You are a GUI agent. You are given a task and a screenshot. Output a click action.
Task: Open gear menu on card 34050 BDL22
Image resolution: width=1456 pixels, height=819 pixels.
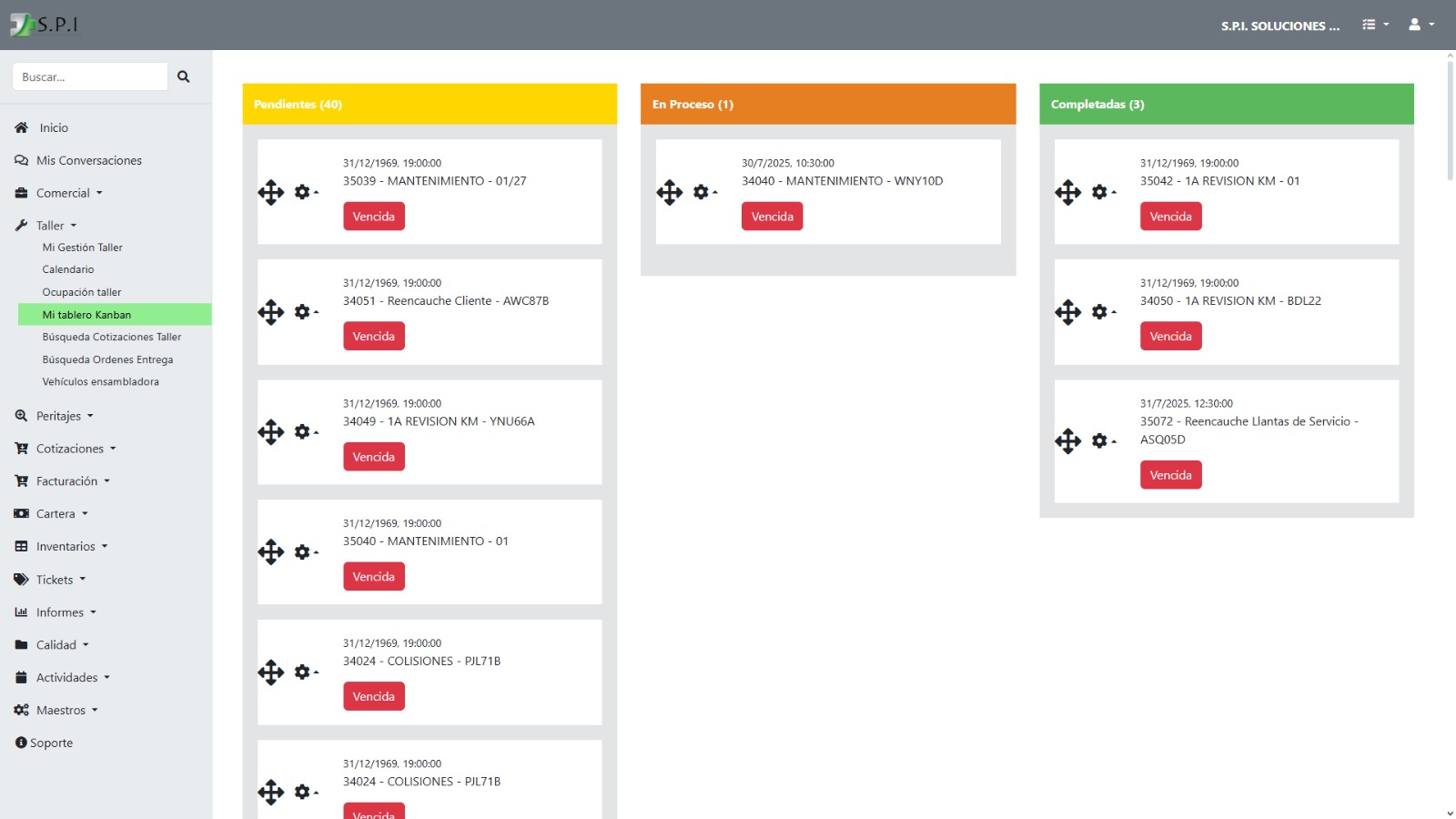[x=1103, y=312]
